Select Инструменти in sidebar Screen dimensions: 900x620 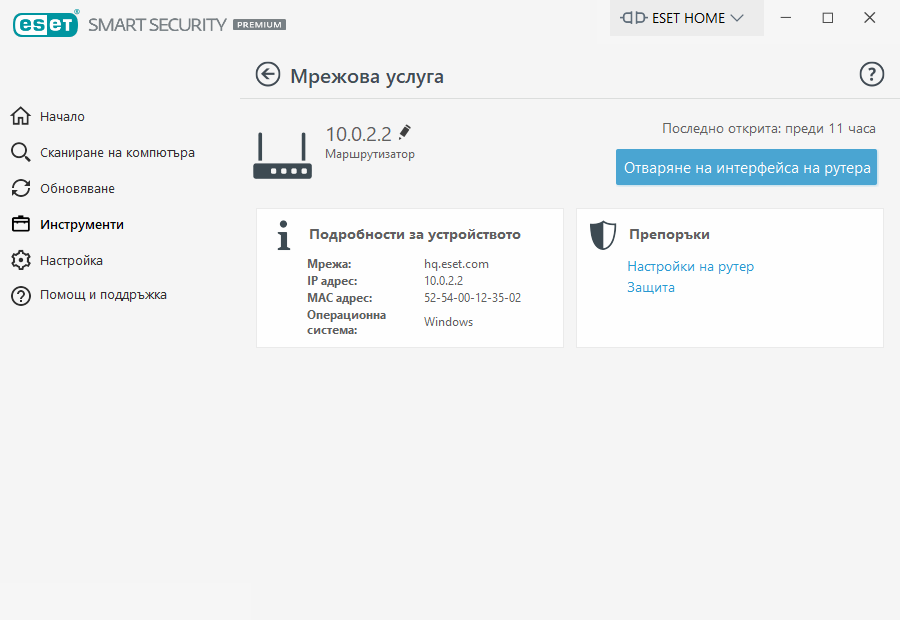tap(82, 224)
